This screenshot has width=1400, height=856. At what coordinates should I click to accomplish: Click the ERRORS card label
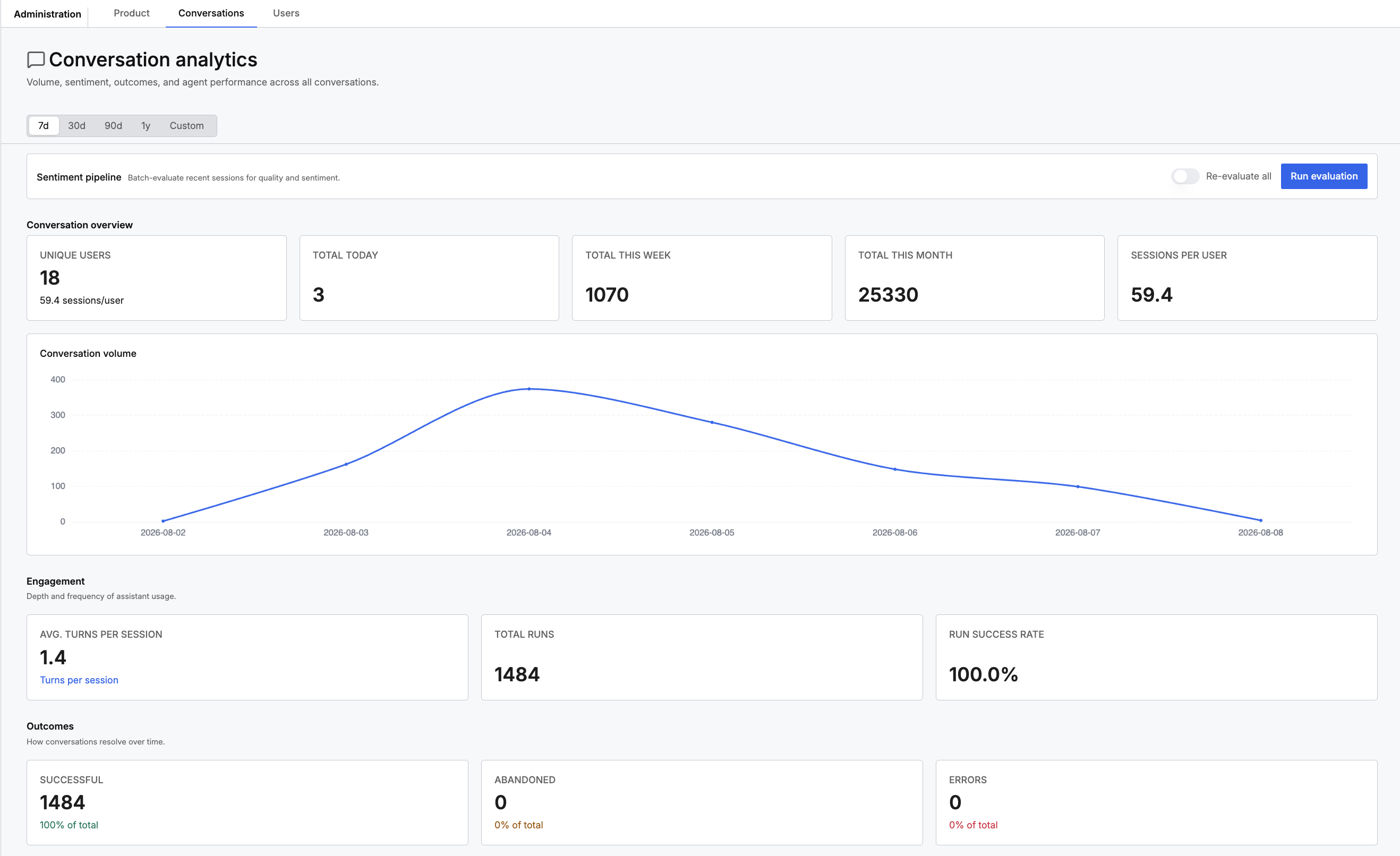pos(968,780)
